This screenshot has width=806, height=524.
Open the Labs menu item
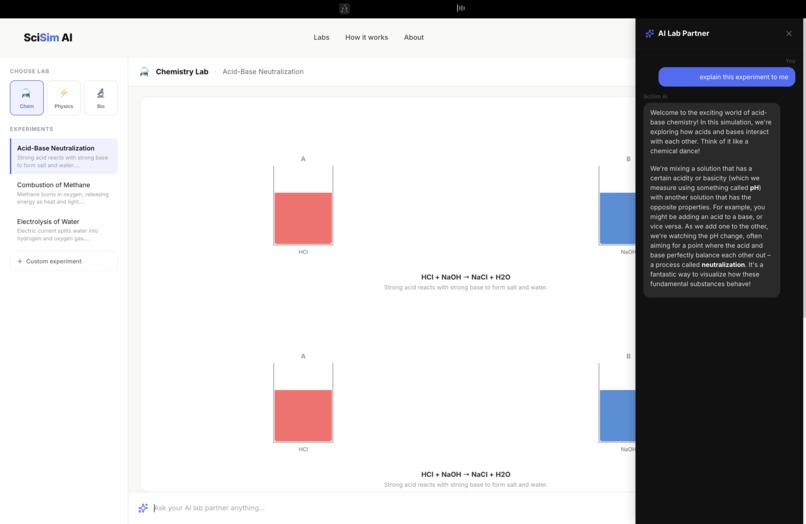point(321,38)
